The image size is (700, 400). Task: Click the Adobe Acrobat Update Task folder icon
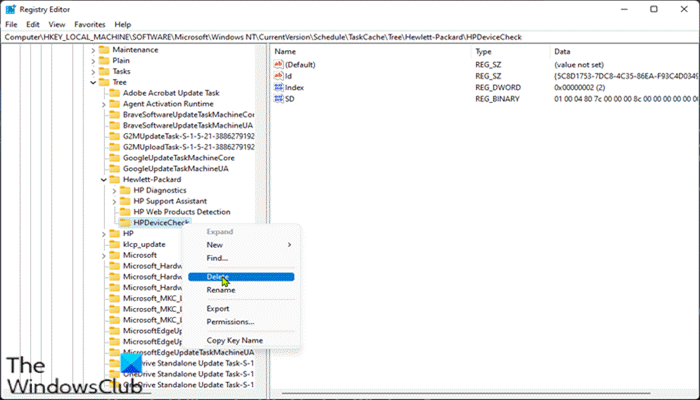coord(115,93)
